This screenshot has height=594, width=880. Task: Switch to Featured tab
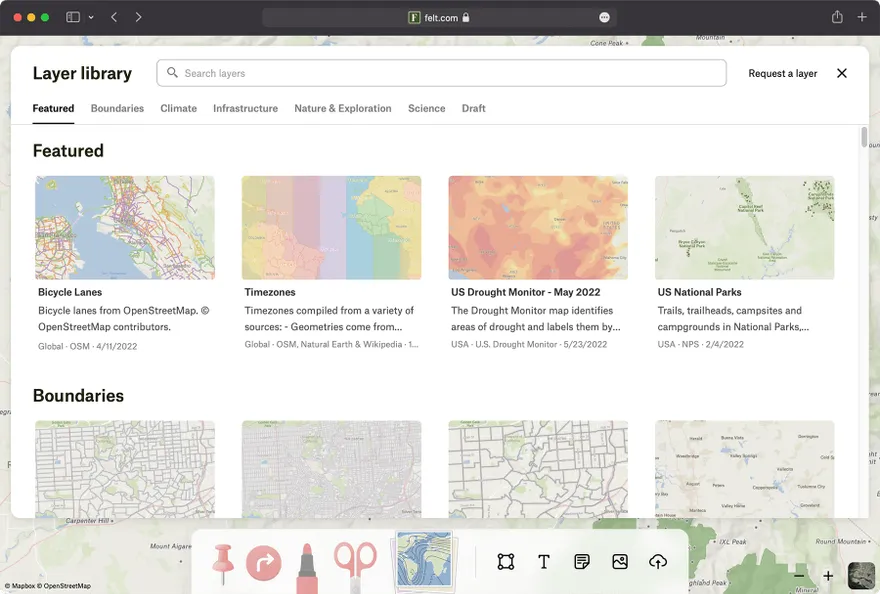53,108
